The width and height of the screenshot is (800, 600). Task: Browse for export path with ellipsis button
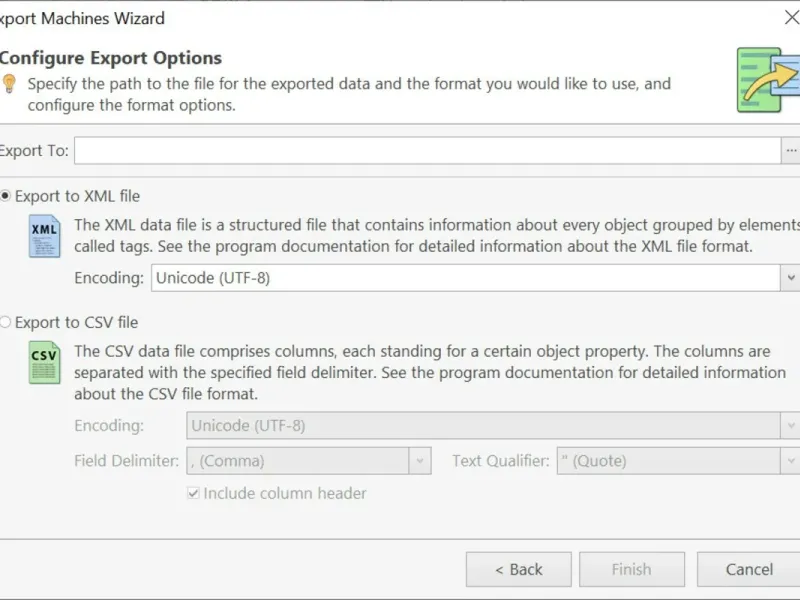[x=791, y=150]
